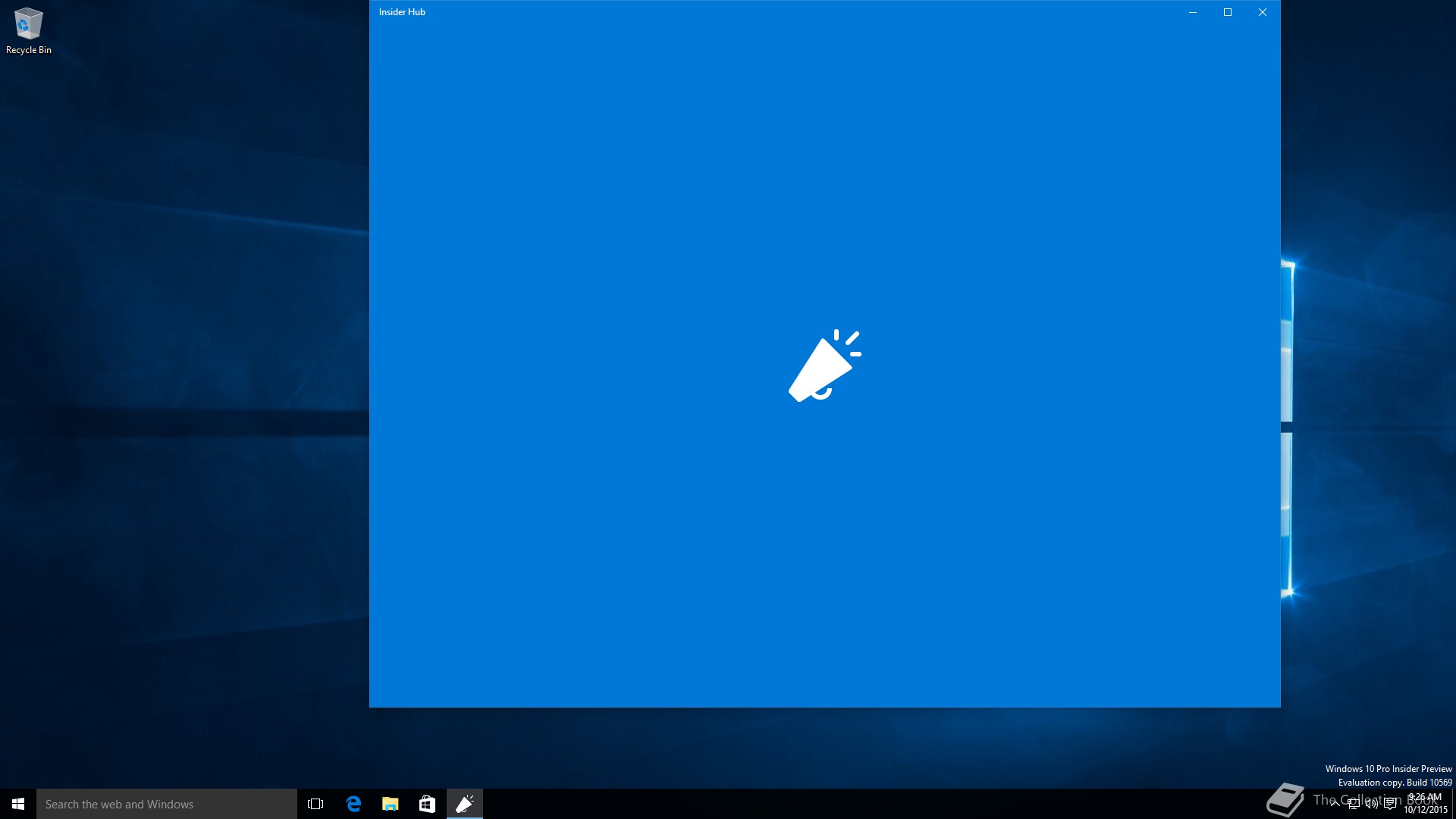Open Task View from the taskbar
Image resolution: width=1456 pixels, height=819 pixels.
[315, 804]
